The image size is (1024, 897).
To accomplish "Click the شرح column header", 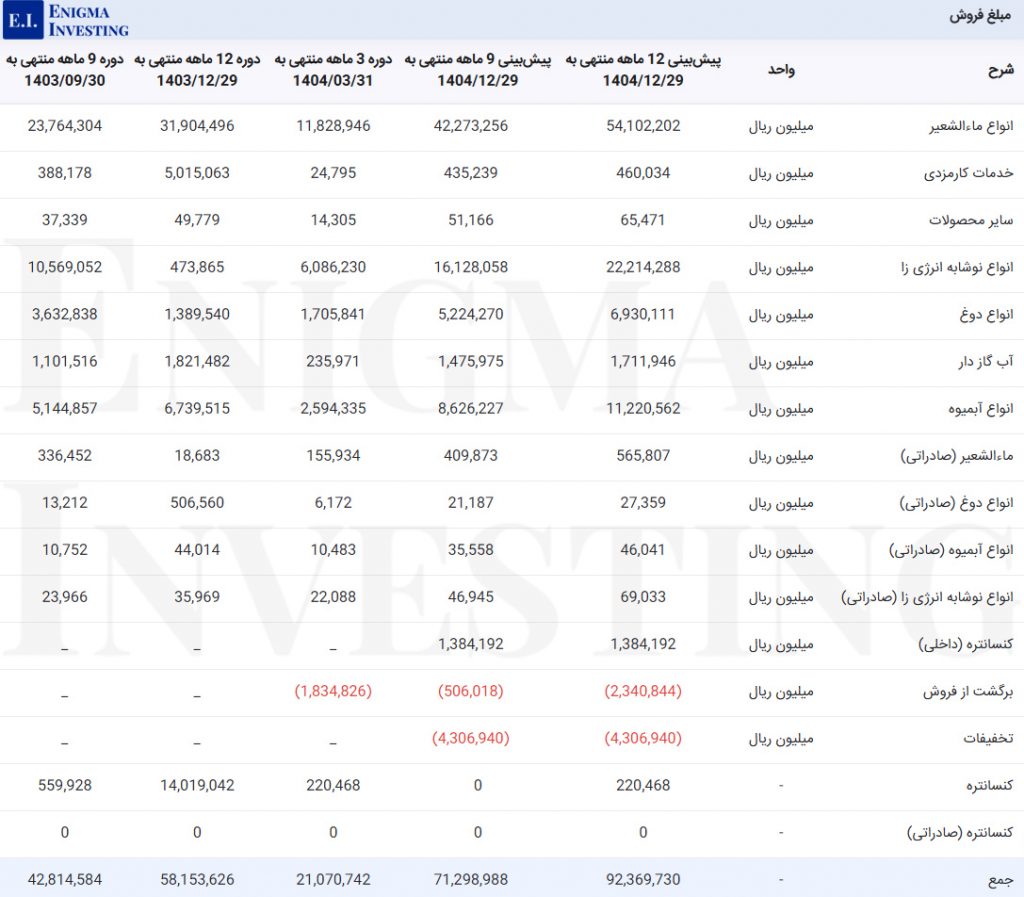I will pos(1001,70).
